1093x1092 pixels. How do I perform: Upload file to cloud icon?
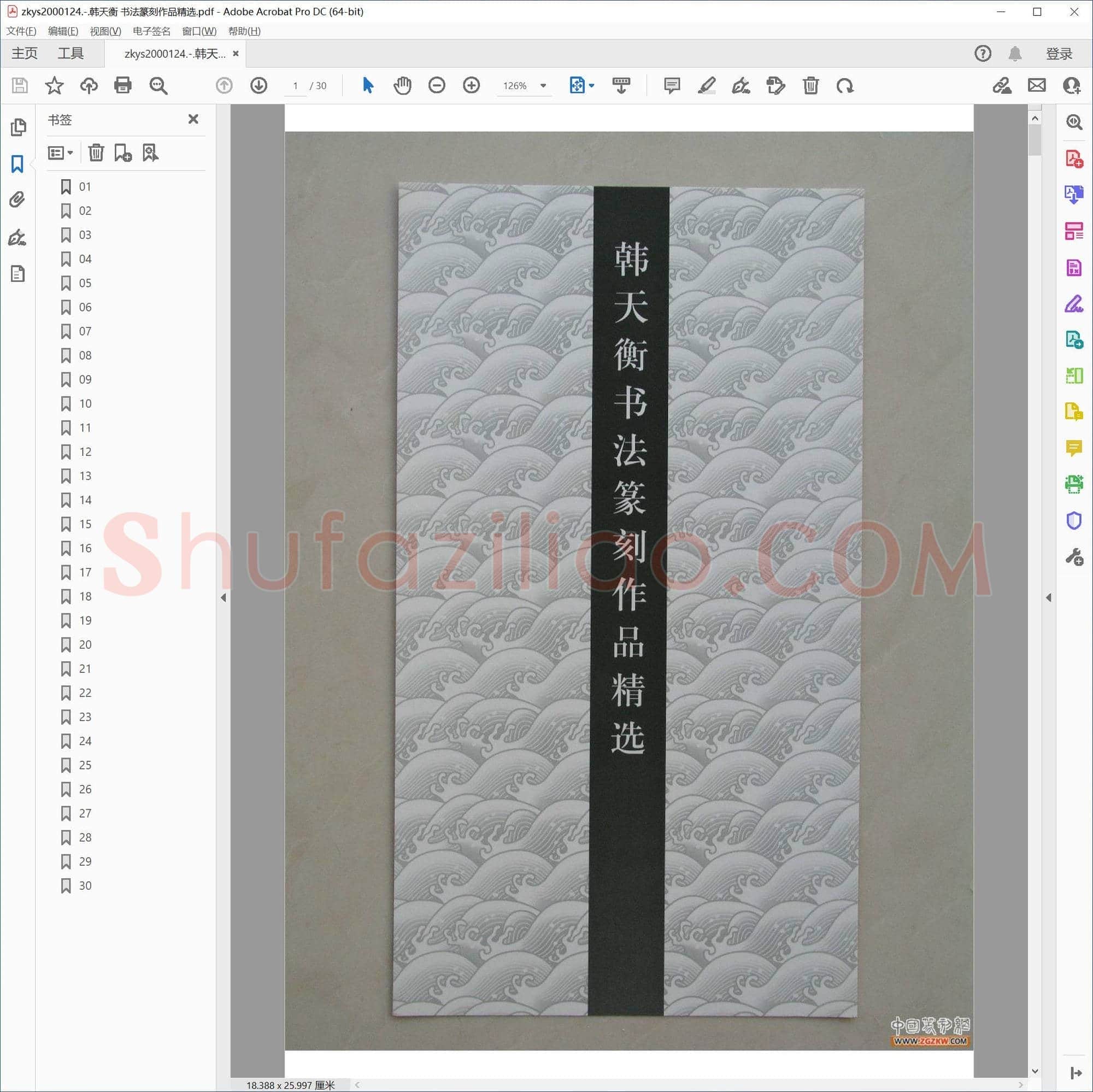(89, 86)
